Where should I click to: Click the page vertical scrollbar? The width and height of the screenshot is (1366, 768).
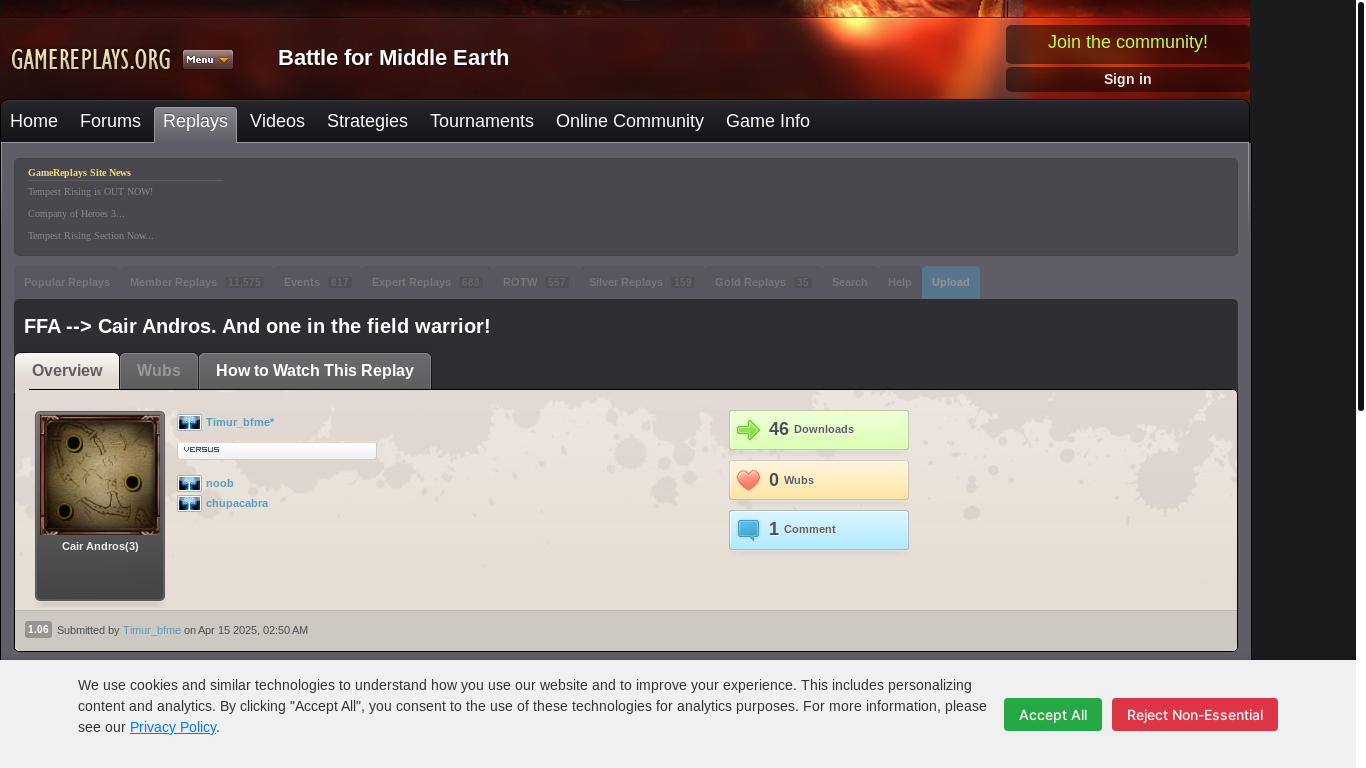[1360, 208]
